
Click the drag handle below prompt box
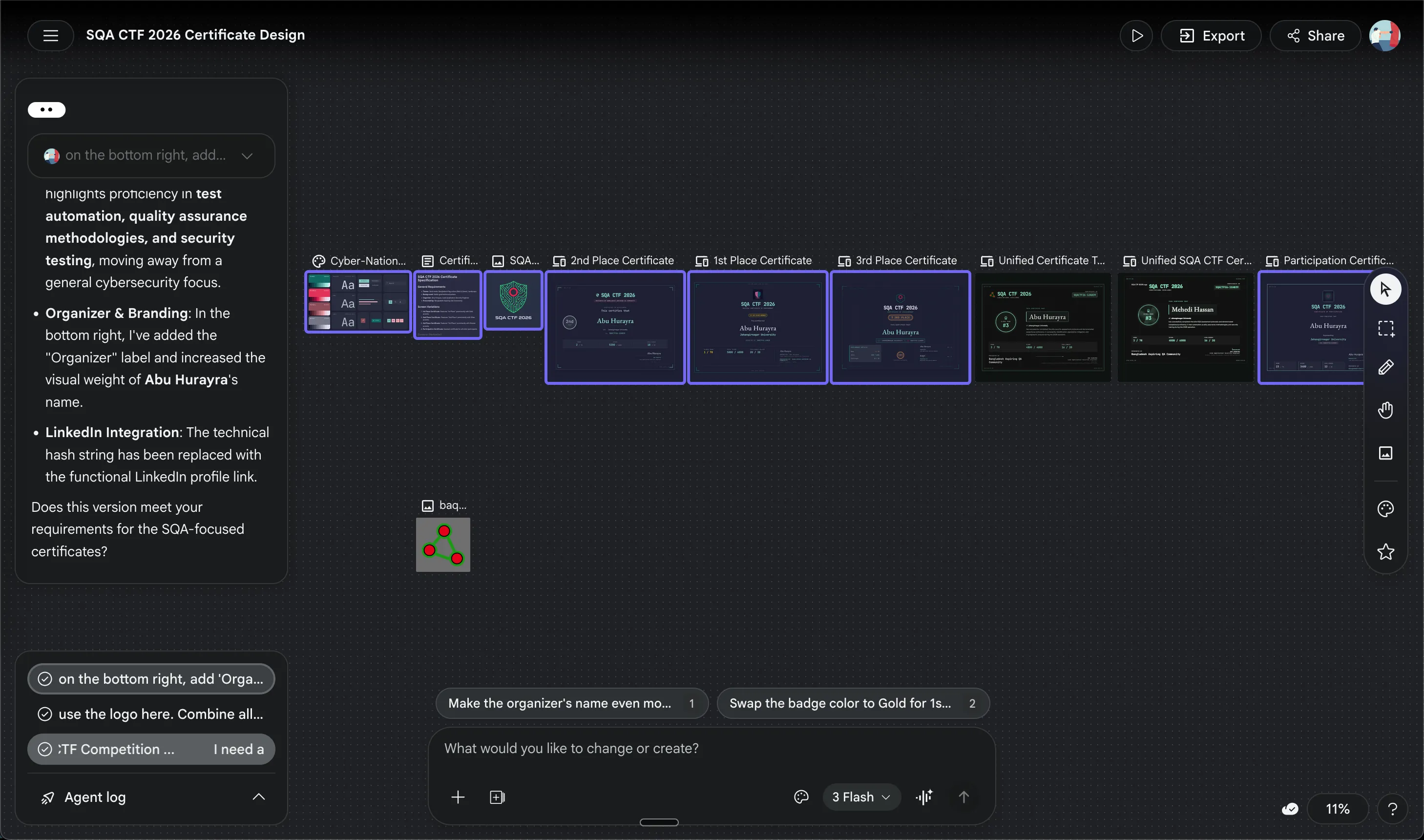[x=659, y=822]
